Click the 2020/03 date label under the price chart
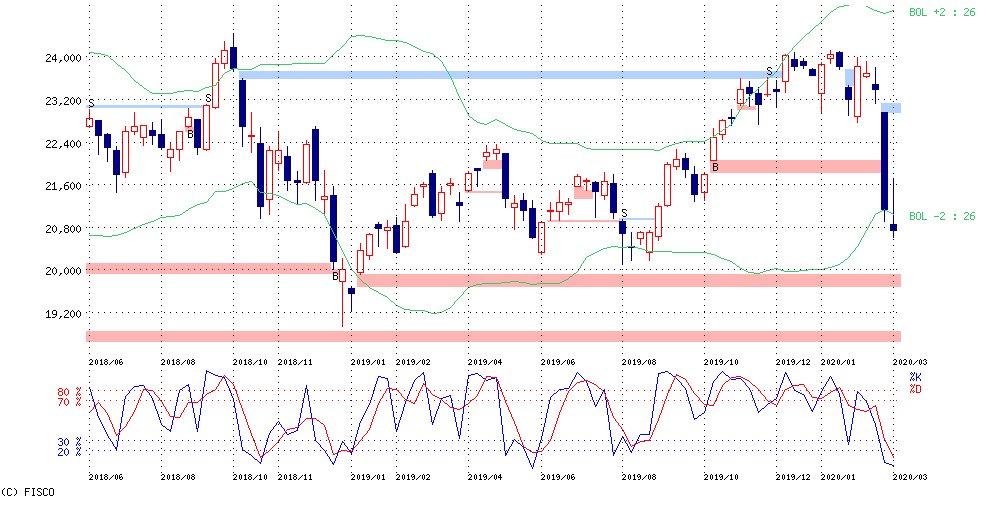Viewport: 1000px width, 514px height. (x=908, y=360)
